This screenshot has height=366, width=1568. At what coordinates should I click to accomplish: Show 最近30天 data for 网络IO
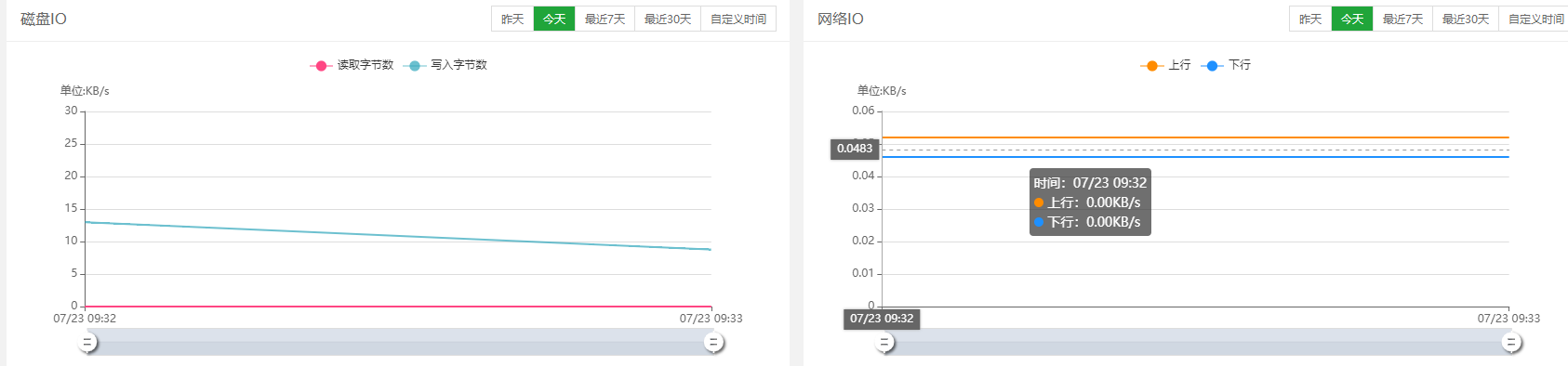[x=1466, y=19]
